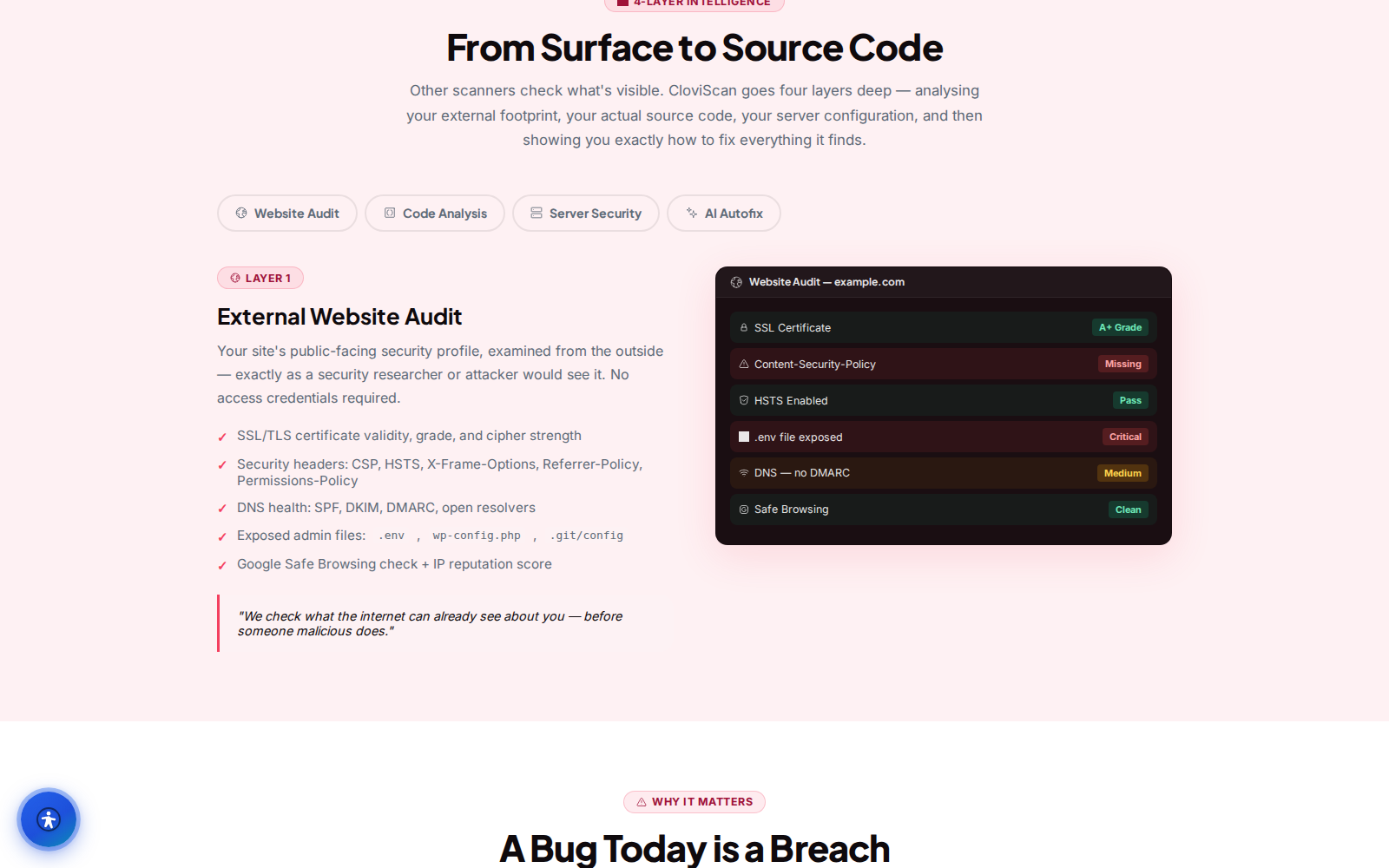Click the checkmark beside Exposed admin files
1389x868 pixels.
click(x=222, y=536)
